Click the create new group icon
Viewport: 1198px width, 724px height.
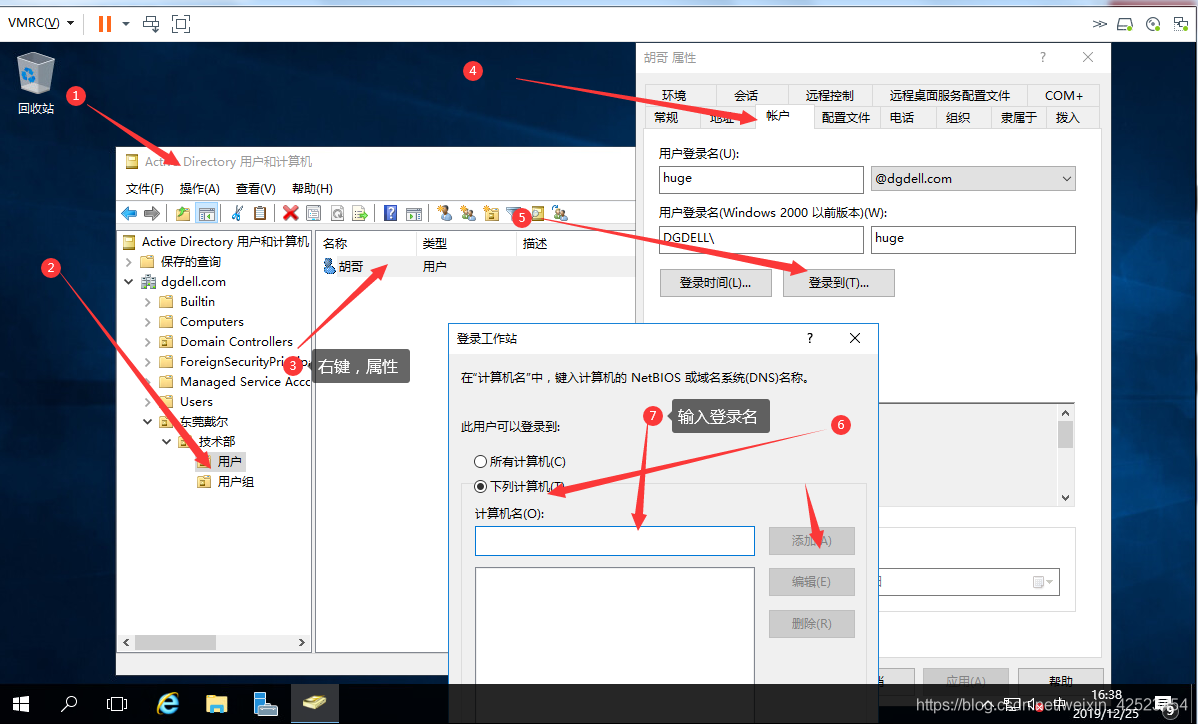468,213
